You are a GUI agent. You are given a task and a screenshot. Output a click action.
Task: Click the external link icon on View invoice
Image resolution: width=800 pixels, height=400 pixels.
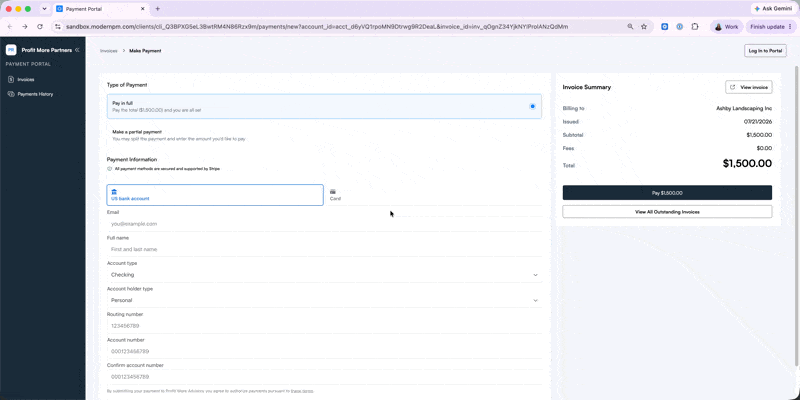point(733,87)
